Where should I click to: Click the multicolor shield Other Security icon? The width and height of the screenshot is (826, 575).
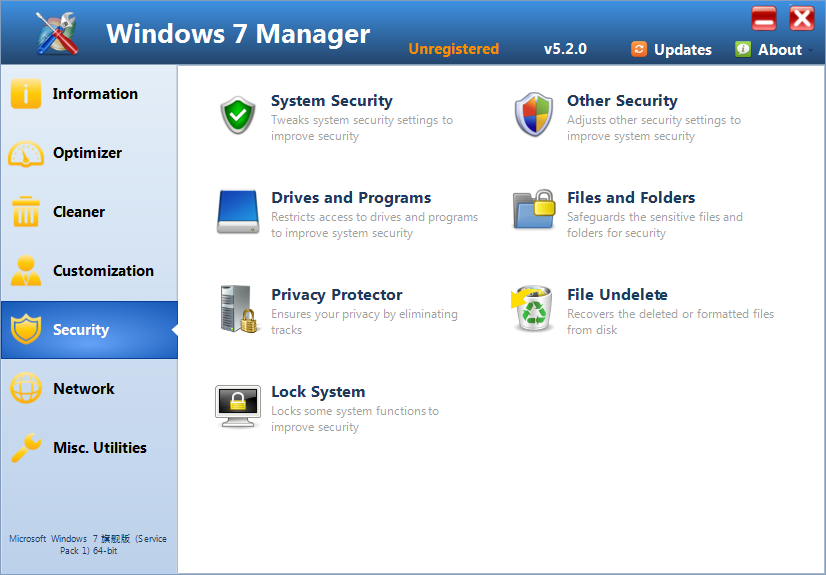coord(533,115)
